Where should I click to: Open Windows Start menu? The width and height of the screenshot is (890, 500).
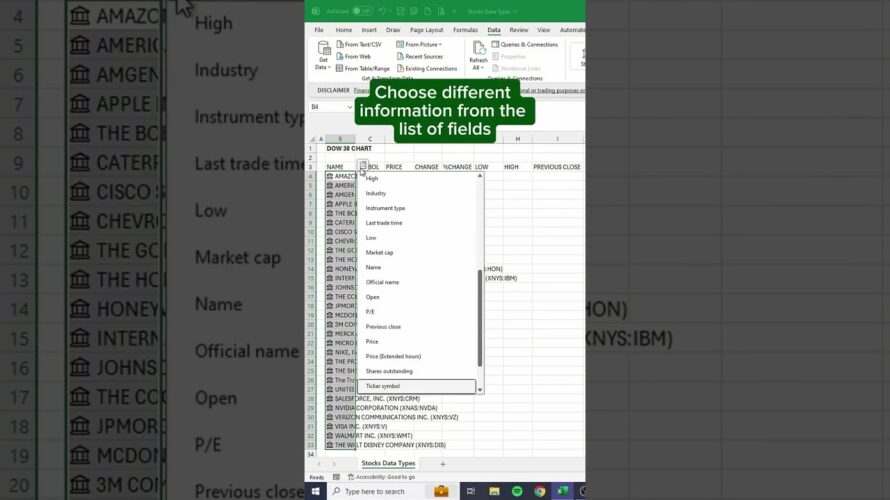tap(316, 491)
